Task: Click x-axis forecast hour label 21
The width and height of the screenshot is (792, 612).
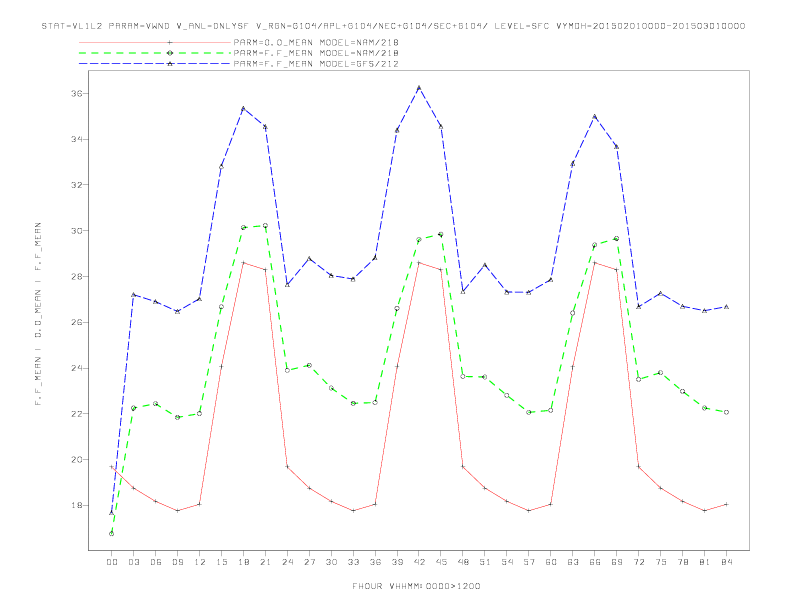Action: point(265,562)
